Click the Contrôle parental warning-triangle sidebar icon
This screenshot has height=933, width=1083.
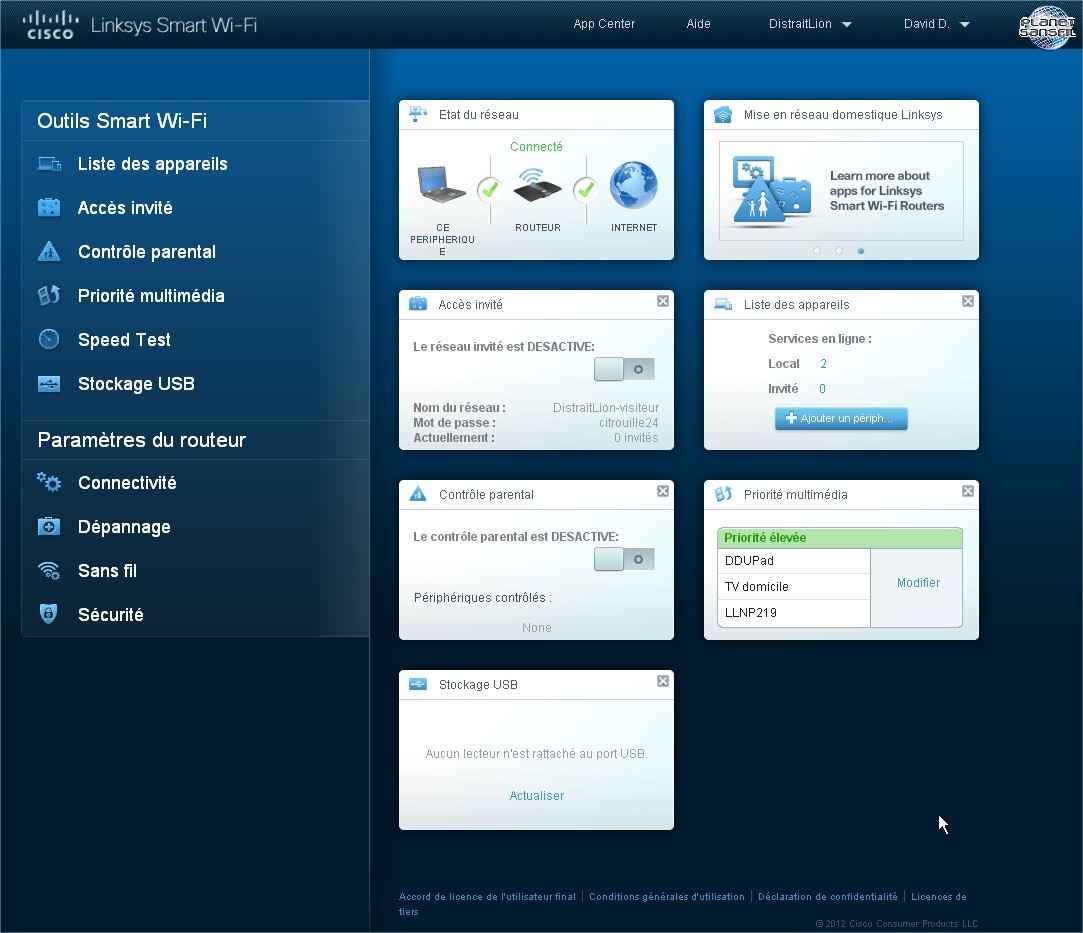coord(49,251)
